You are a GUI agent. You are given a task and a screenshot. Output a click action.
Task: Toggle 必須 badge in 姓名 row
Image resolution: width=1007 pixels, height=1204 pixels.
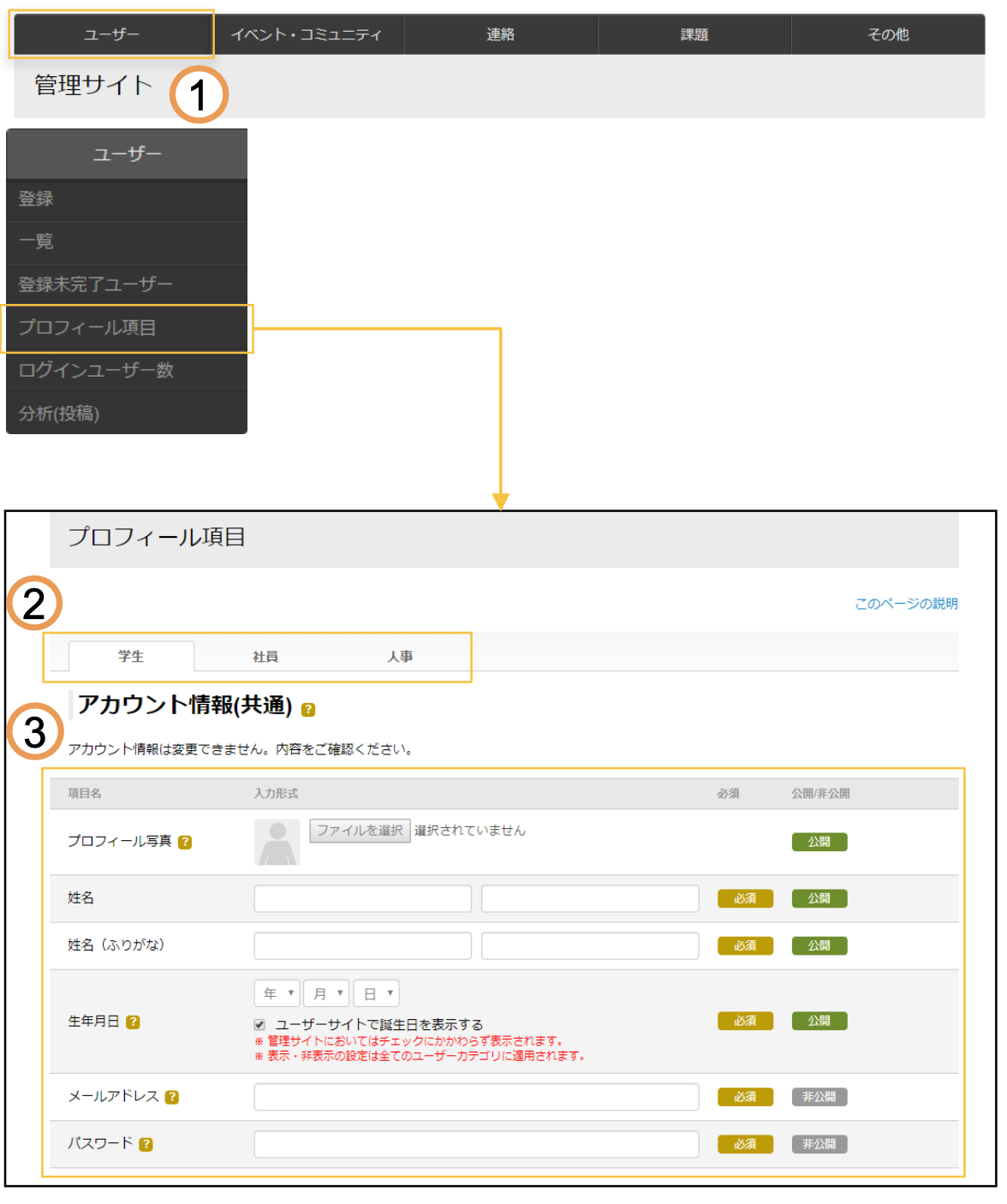click(745, 898)
